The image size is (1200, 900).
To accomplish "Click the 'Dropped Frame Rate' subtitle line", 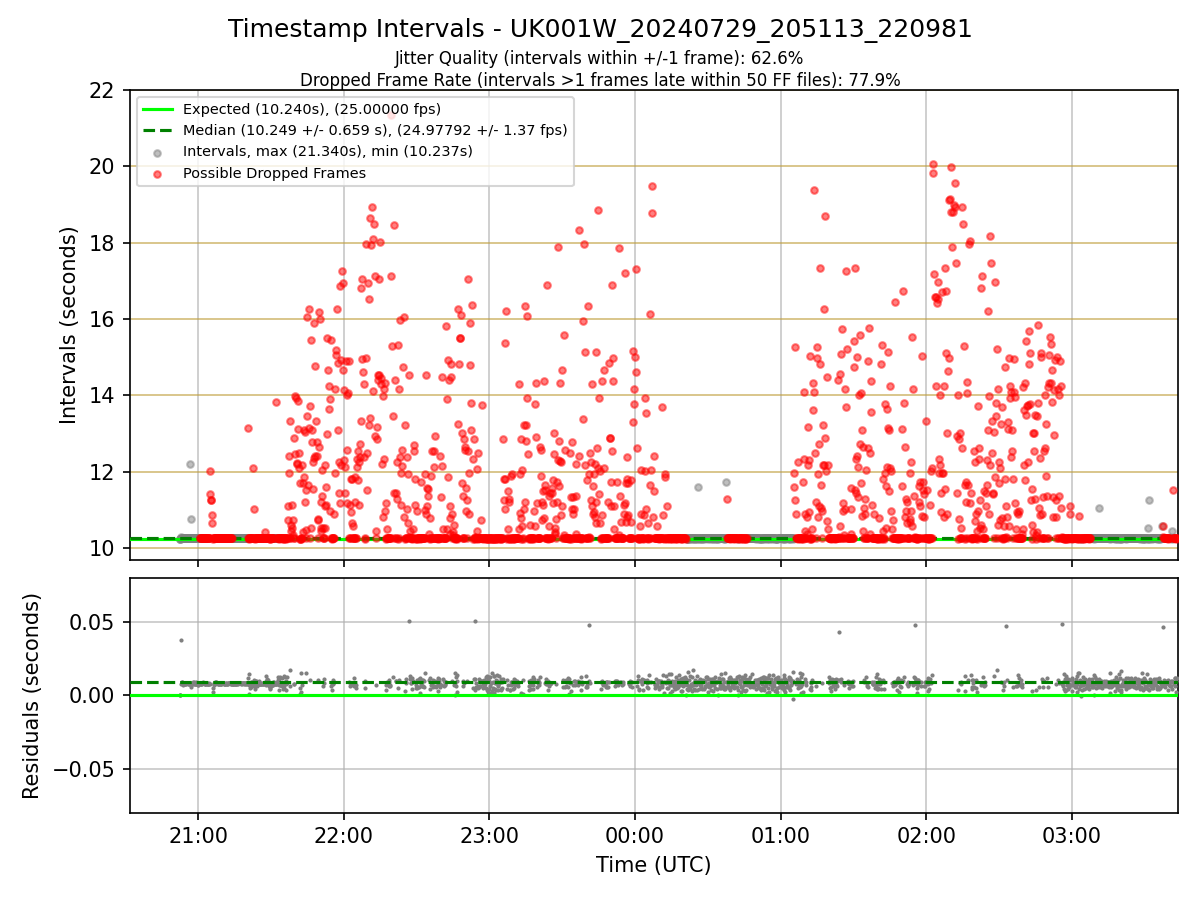I will (600, 80).
